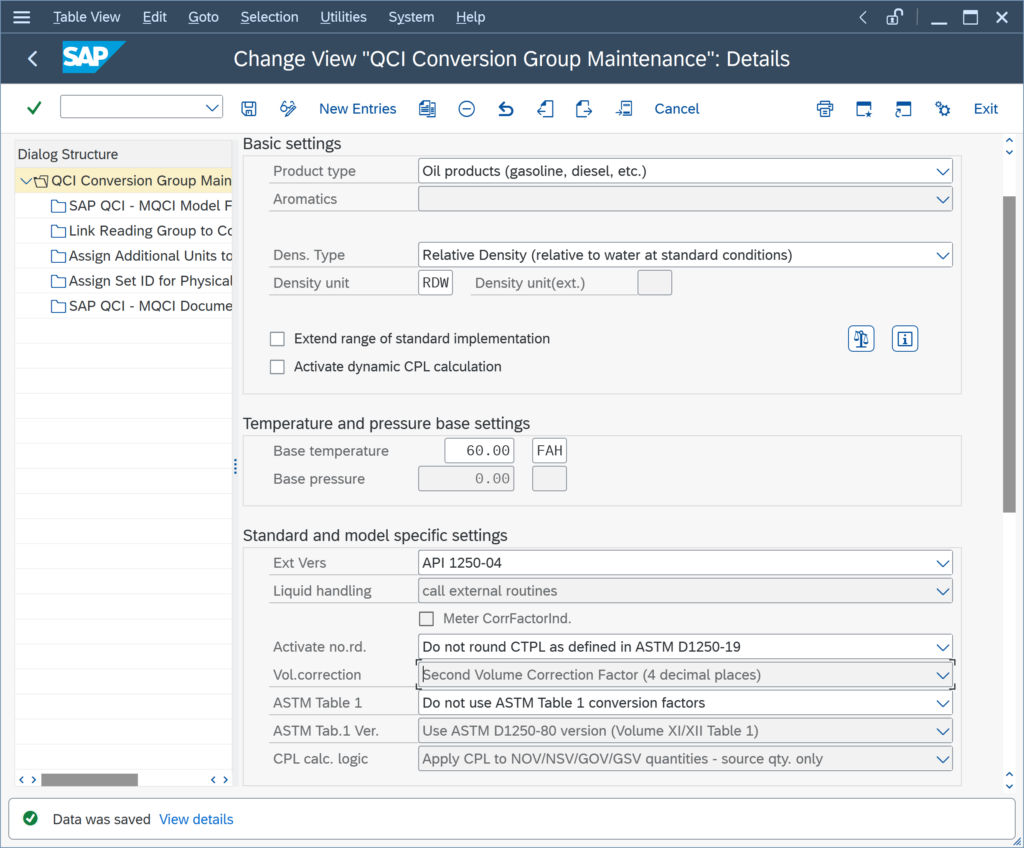Open the Aromatics dropdown
Viewport: 1024px width, 848px height.
(x=942, y=199)
